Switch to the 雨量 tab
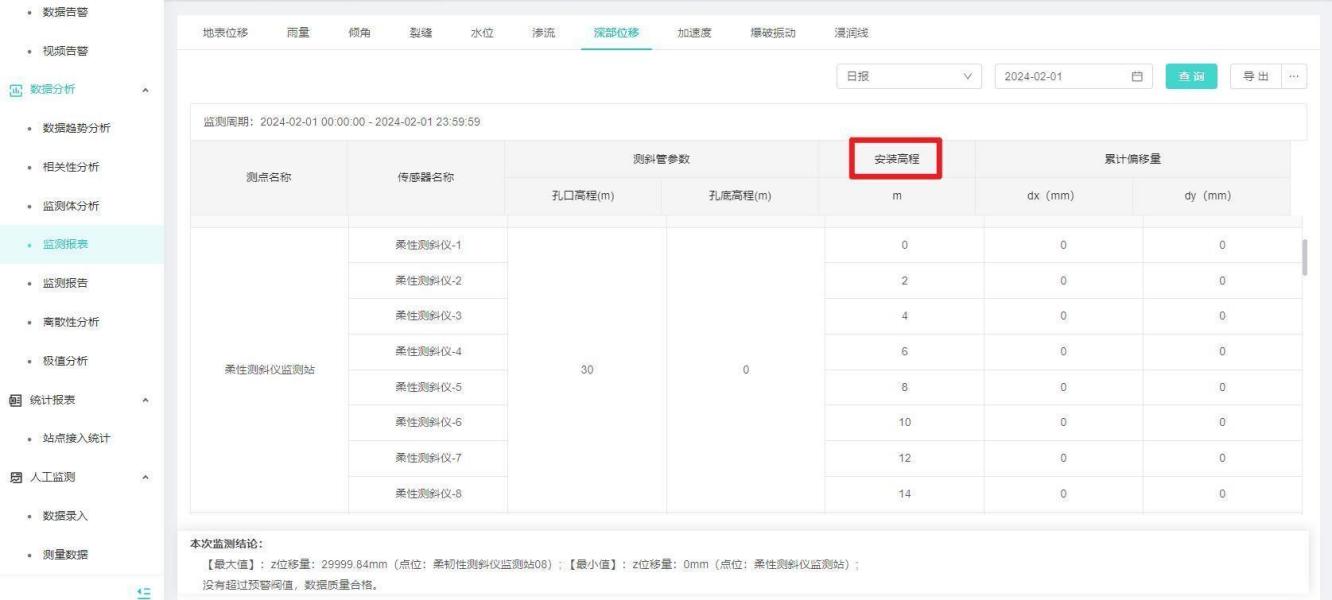Image resolution: width=1332 pixels, height=600 pixels. pos(298,33)
